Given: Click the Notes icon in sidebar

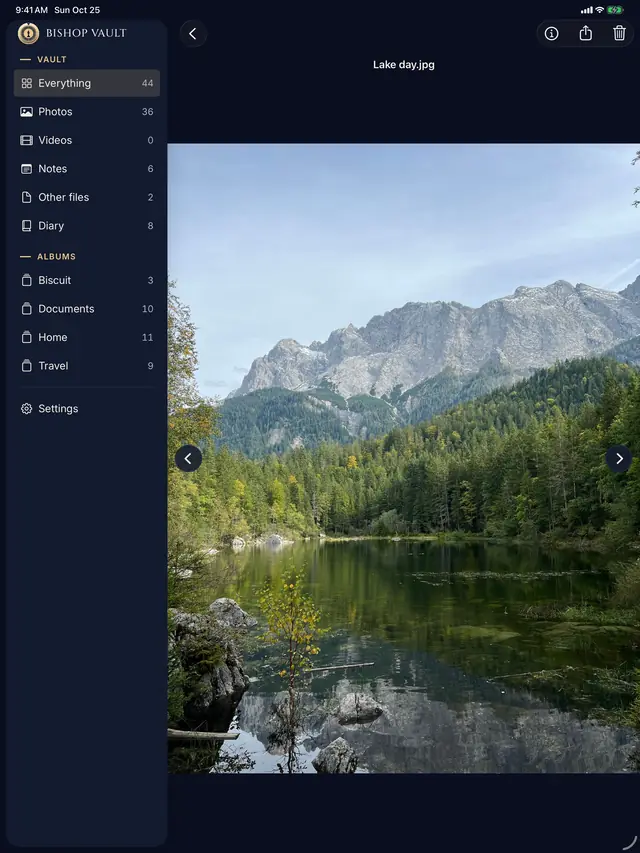Looking at the screenshot, I should click(26, 169).
